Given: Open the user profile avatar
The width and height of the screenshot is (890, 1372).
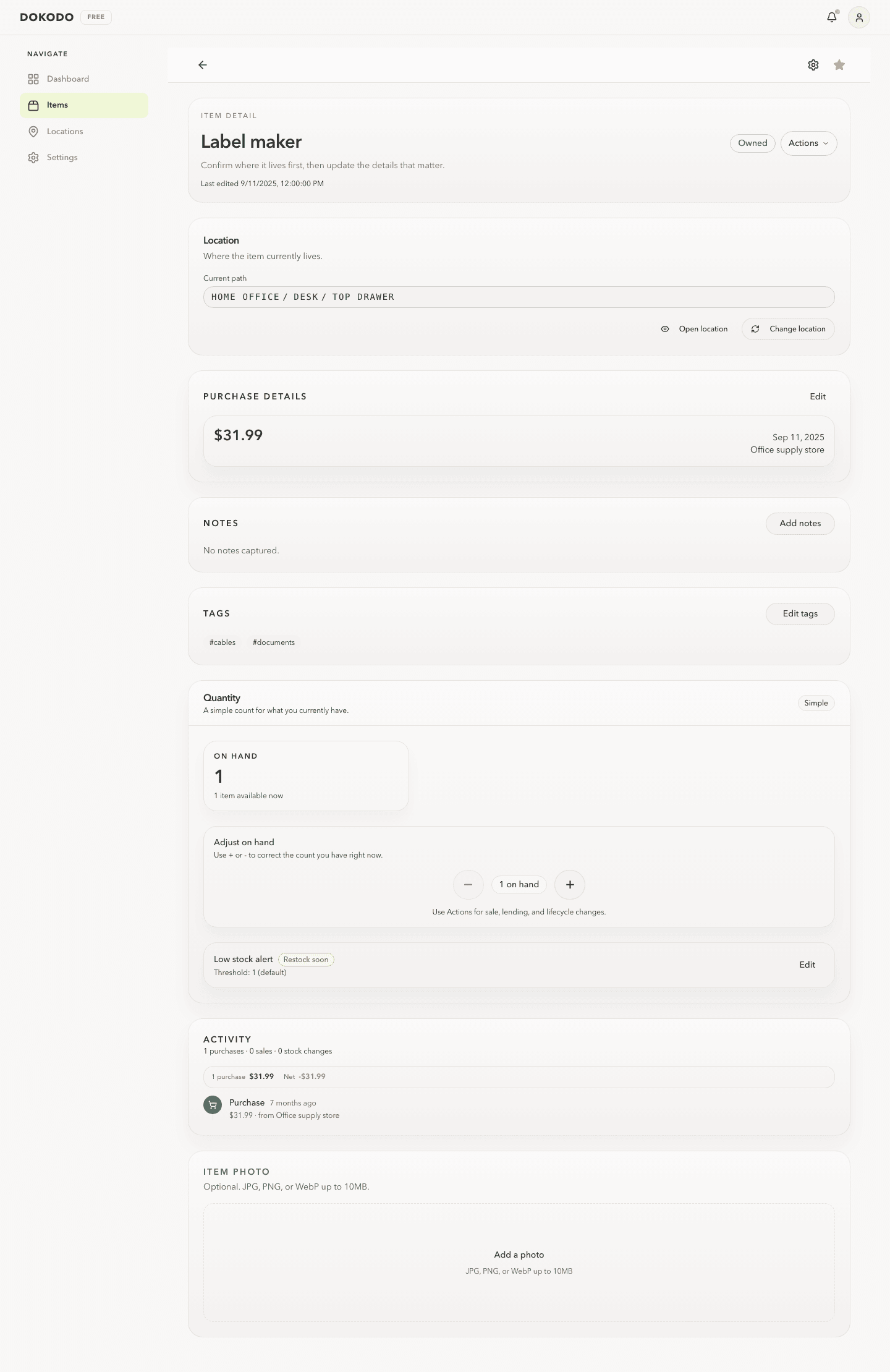Looking at the screenshot, I should 859,17.
